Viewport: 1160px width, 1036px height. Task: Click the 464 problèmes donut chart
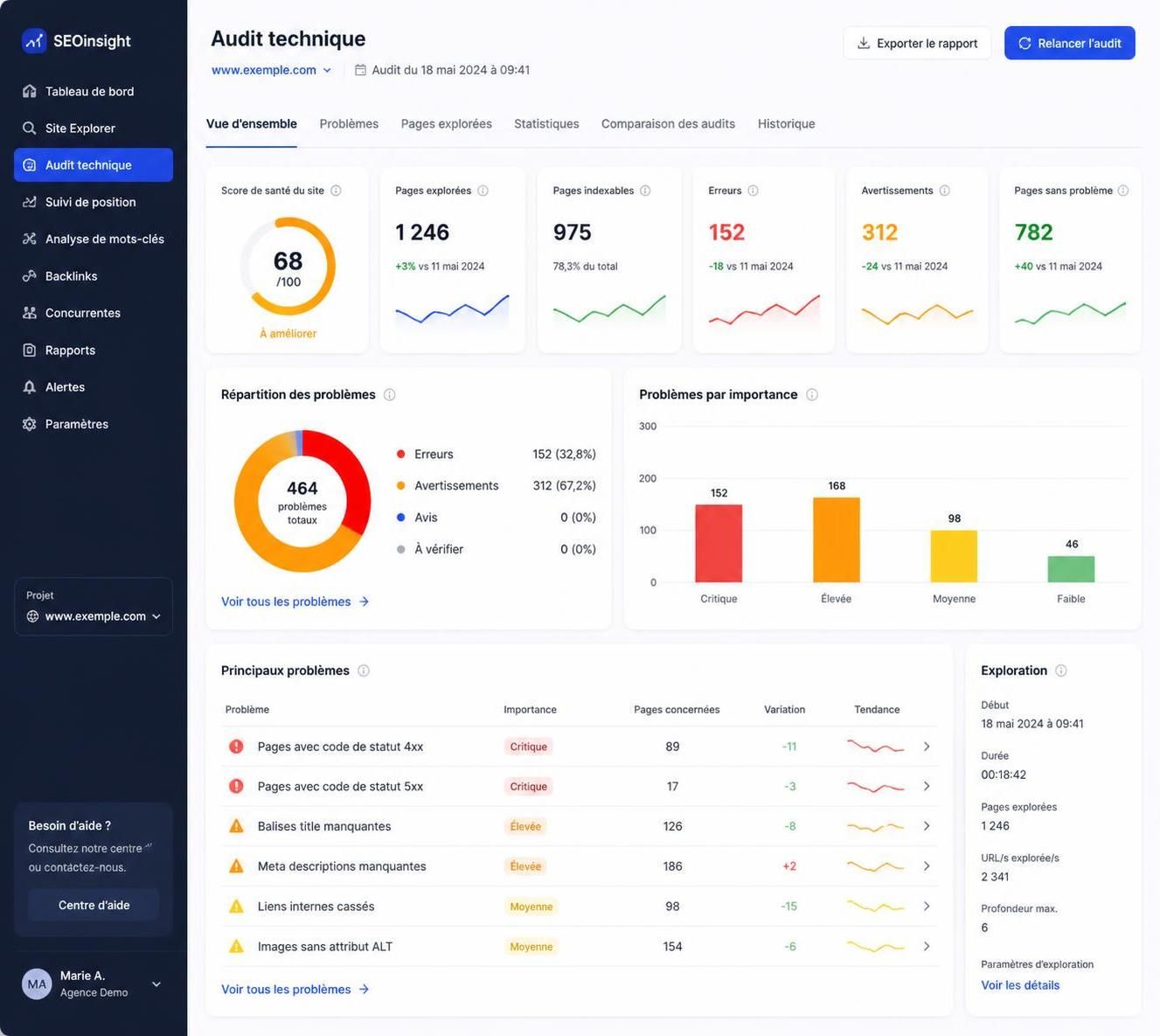pyautogui.click(x=302, y=501)
